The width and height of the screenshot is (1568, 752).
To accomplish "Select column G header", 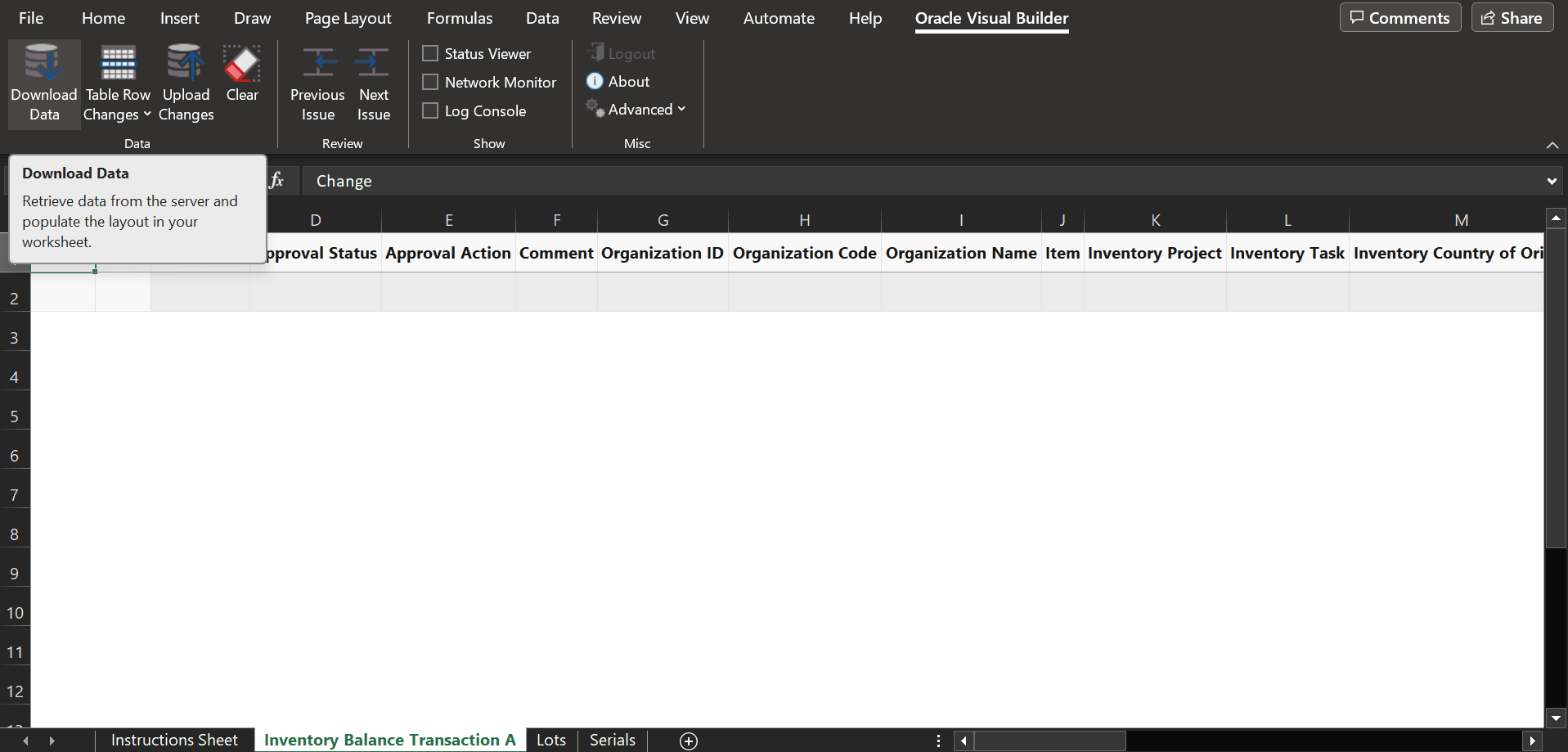I will coord(663,220).
